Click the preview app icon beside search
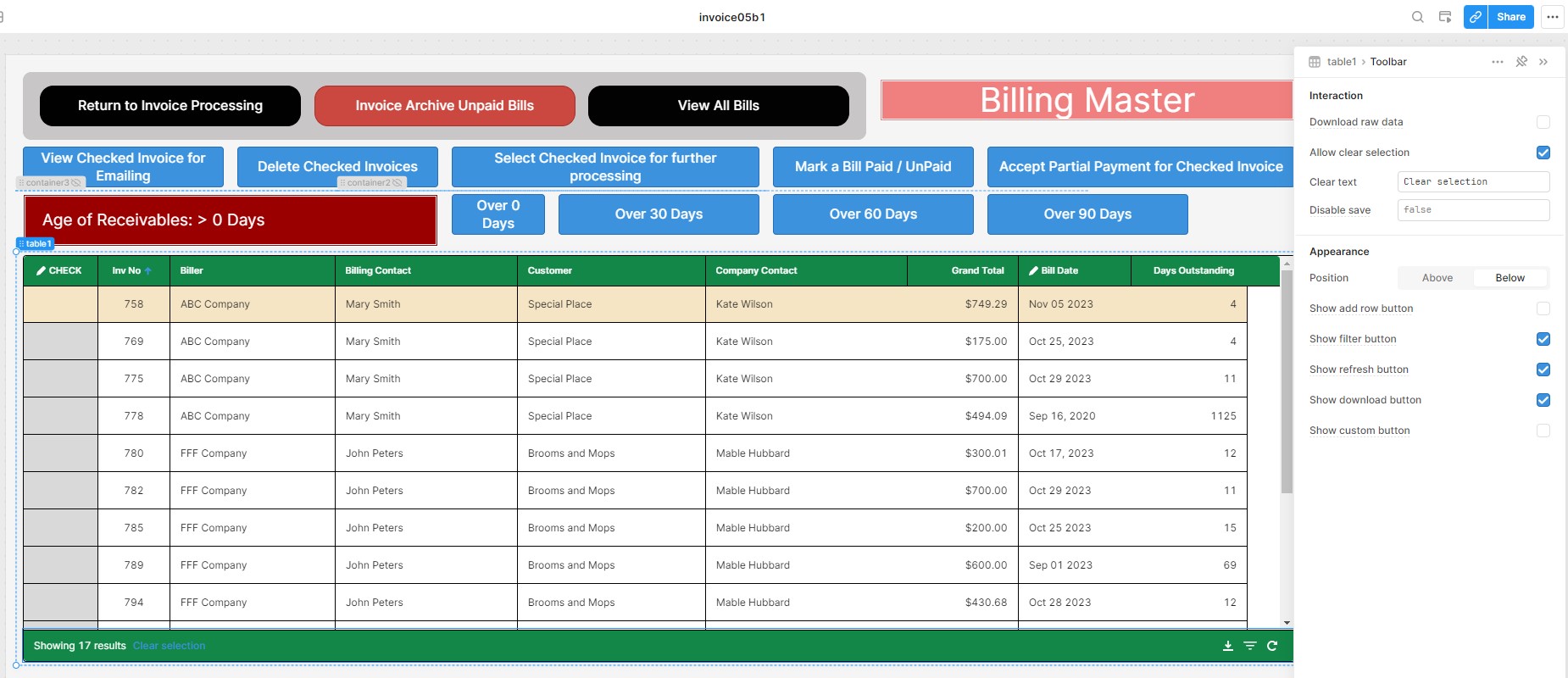Screen dimensions: 1568x678 click(1445, 17)
